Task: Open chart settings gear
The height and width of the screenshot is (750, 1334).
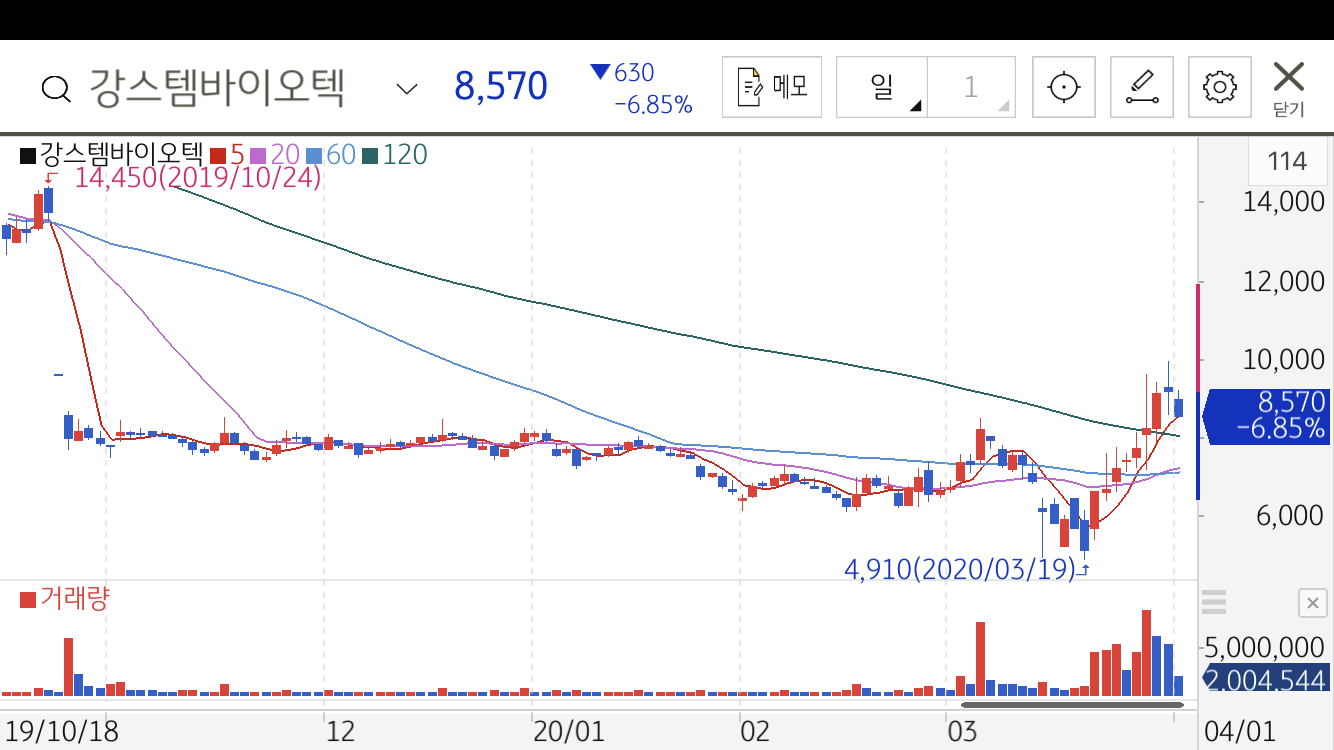Action: [1220, 87]
